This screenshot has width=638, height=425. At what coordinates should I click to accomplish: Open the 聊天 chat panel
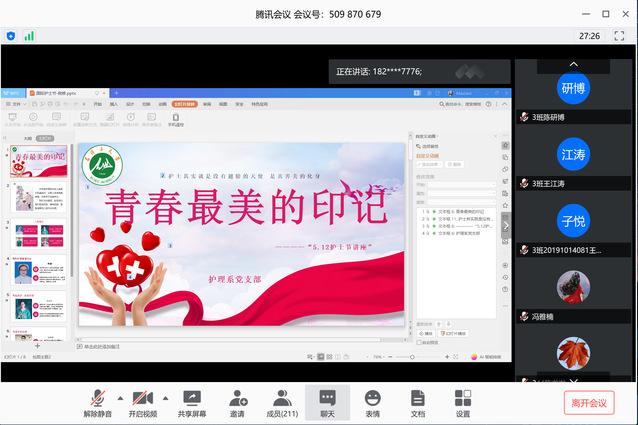coord(327,402)
